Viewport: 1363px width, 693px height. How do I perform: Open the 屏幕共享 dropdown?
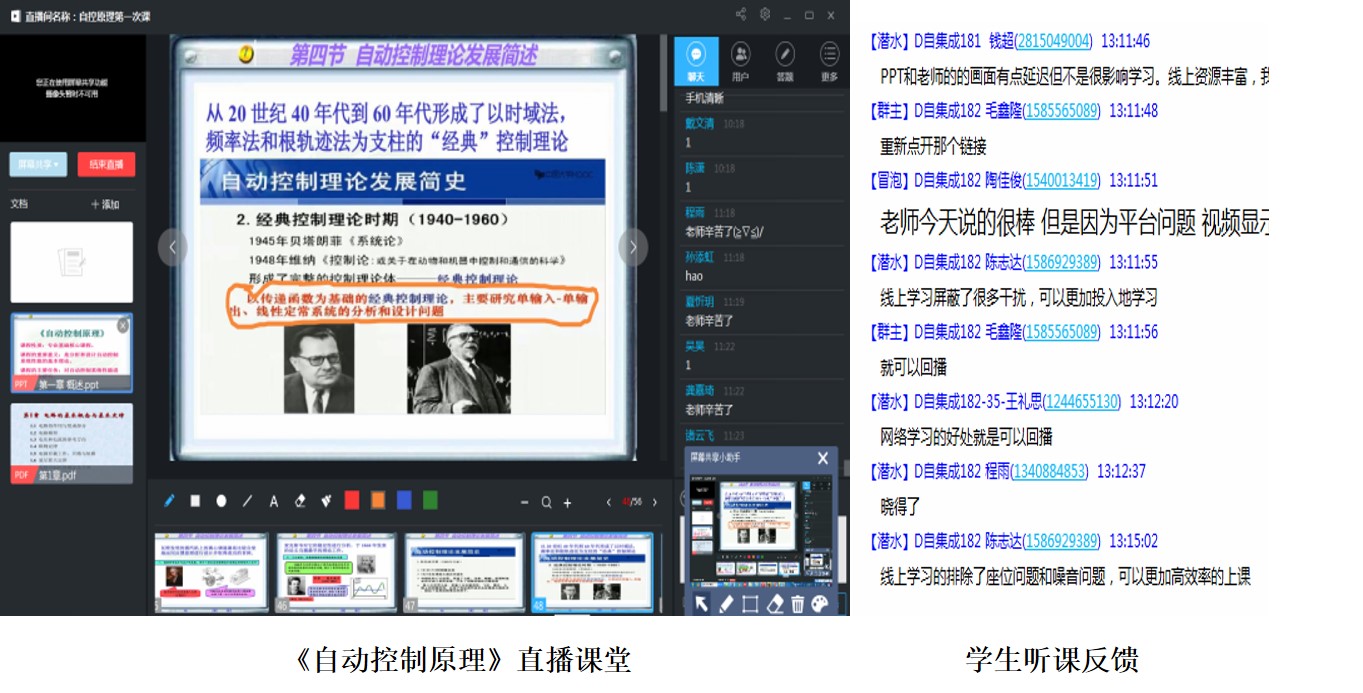(x=39, y=164)
